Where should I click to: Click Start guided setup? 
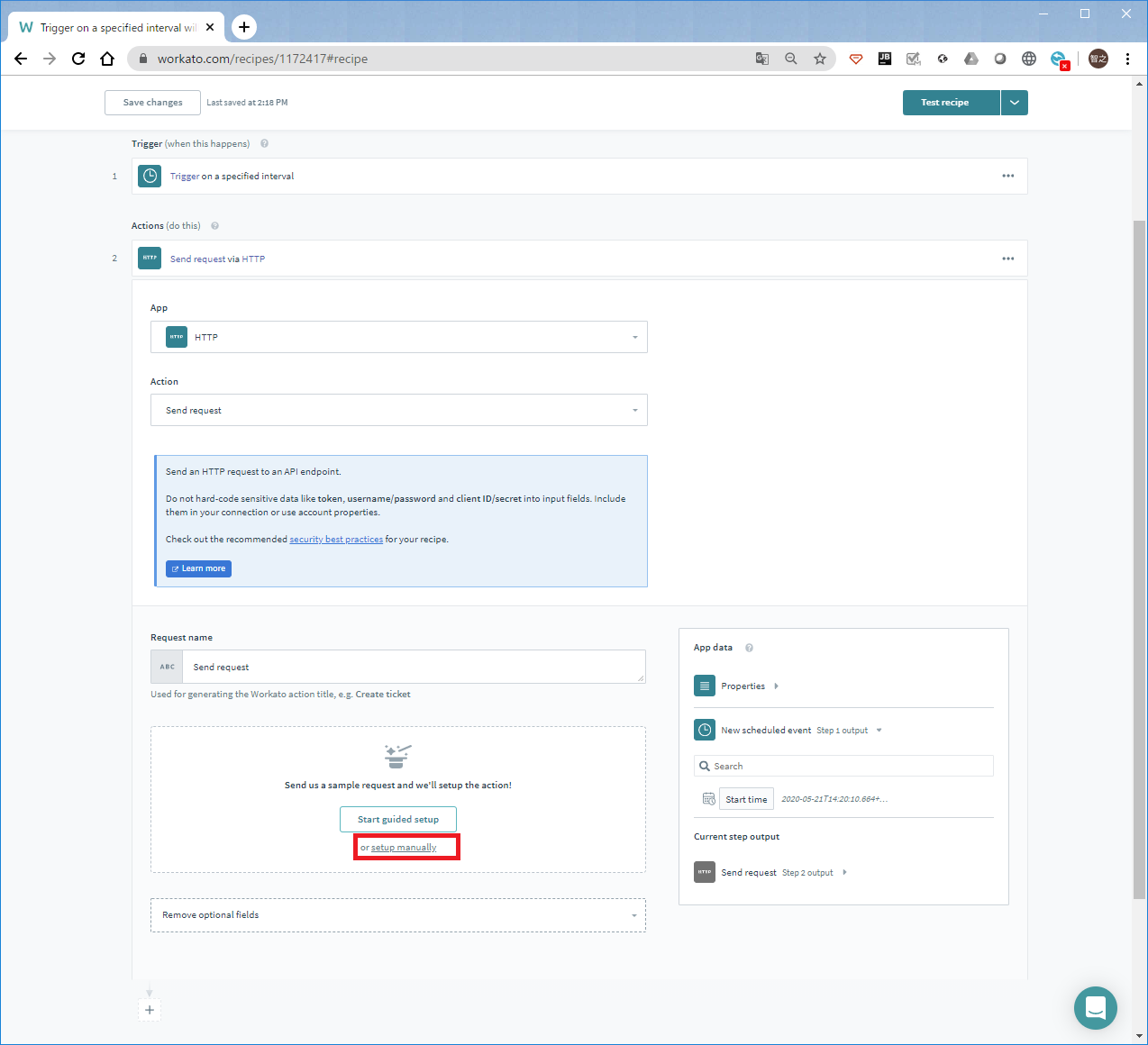coord(398,820)
